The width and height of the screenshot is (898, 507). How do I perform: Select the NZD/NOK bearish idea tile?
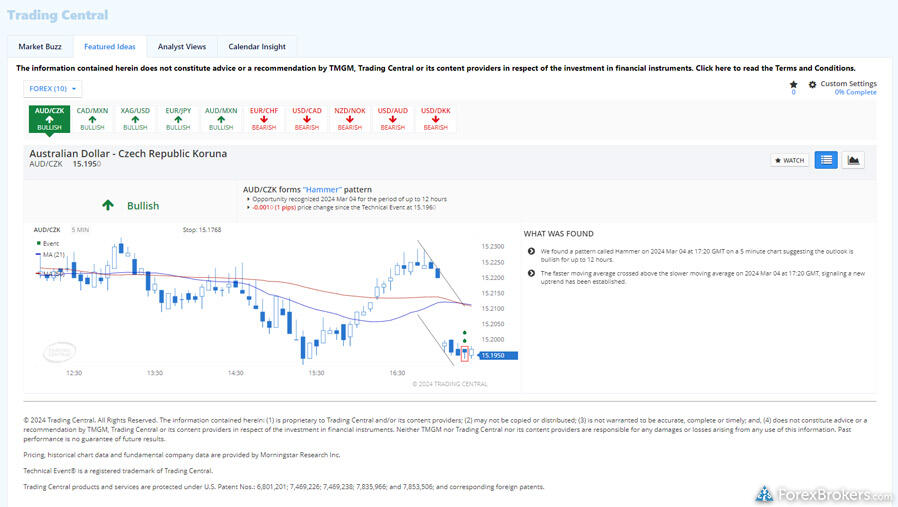(350, 119)
